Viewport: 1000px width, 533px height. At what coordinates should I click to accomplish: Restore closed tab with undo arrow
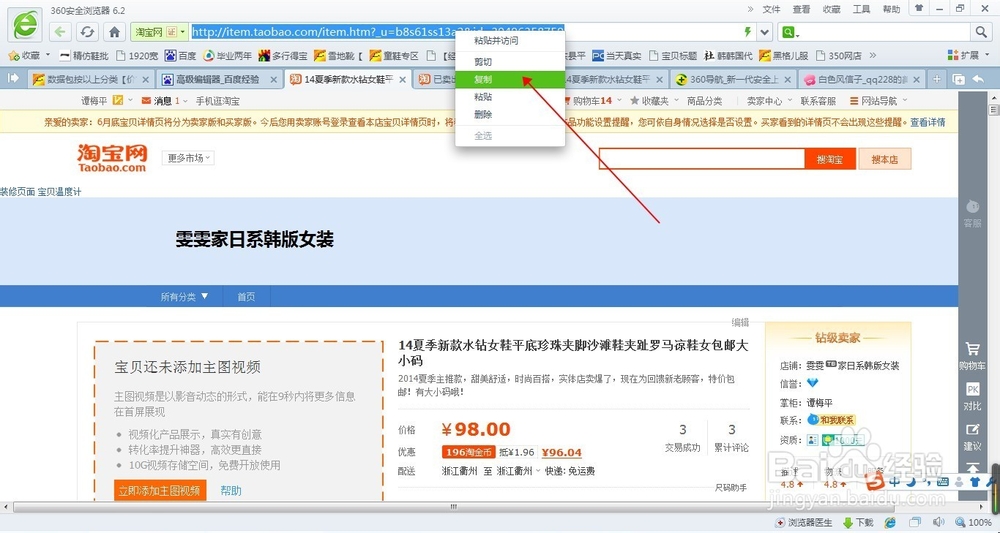coord(978,79)
